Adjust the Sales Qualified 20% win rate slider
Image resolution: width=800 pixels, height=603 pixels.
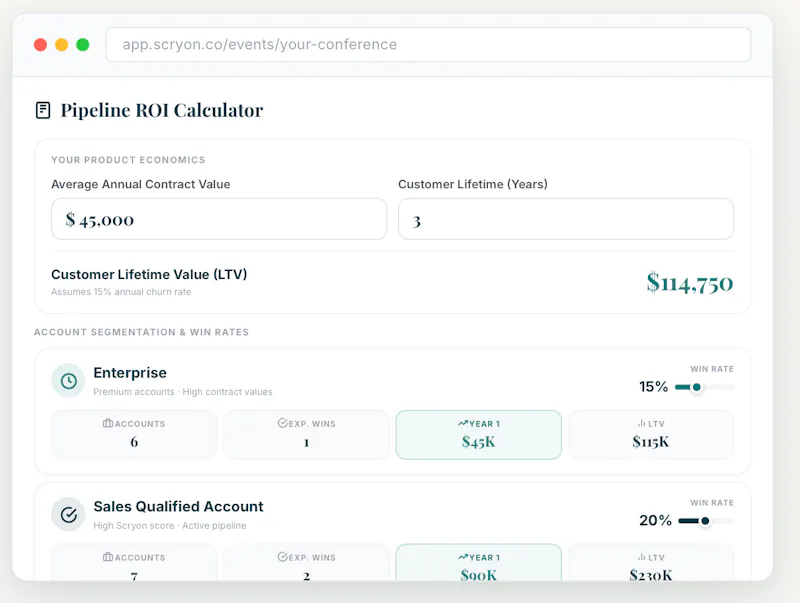click(x=706, y=521)
